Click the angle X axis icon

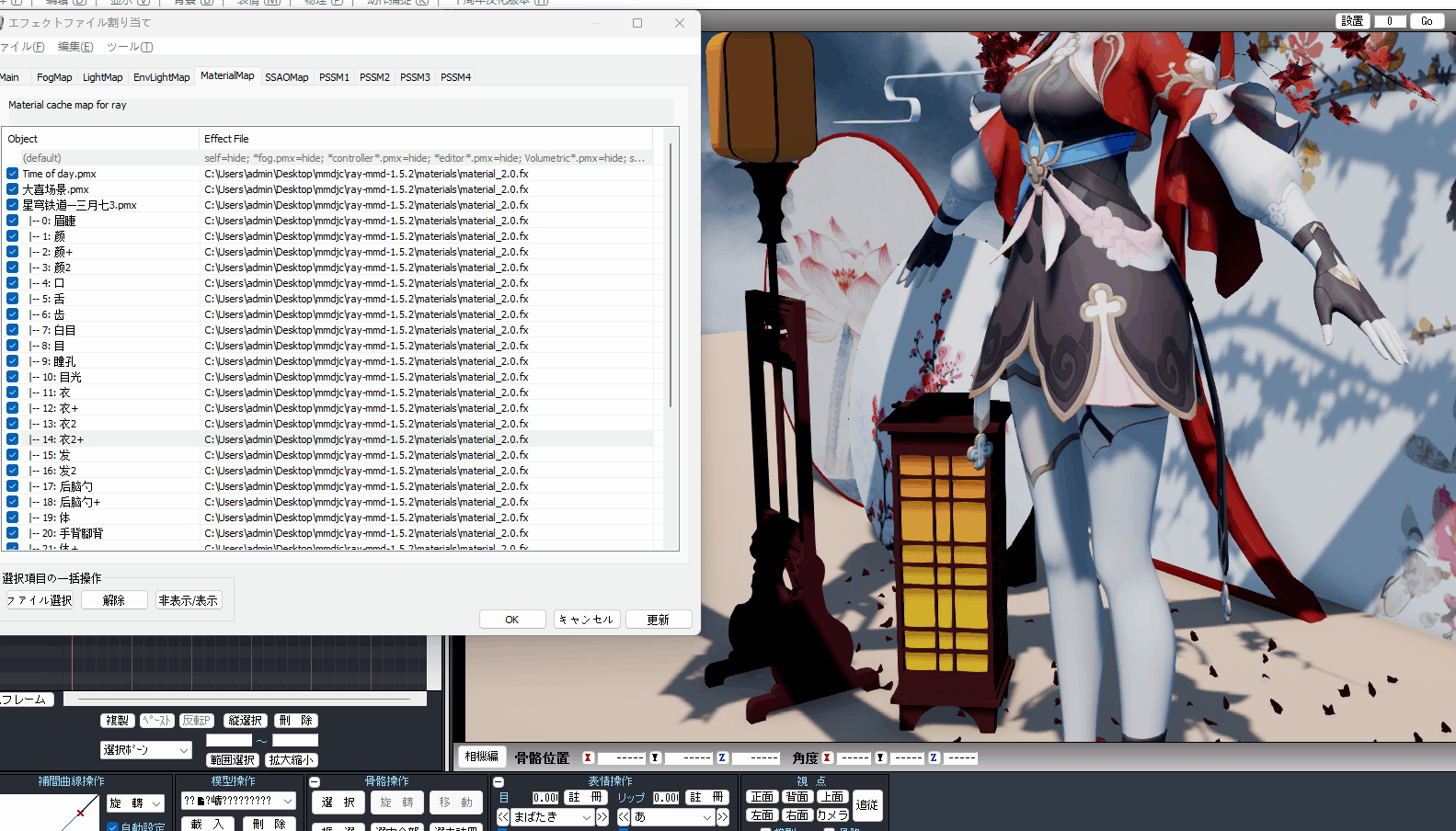(827, 758)
